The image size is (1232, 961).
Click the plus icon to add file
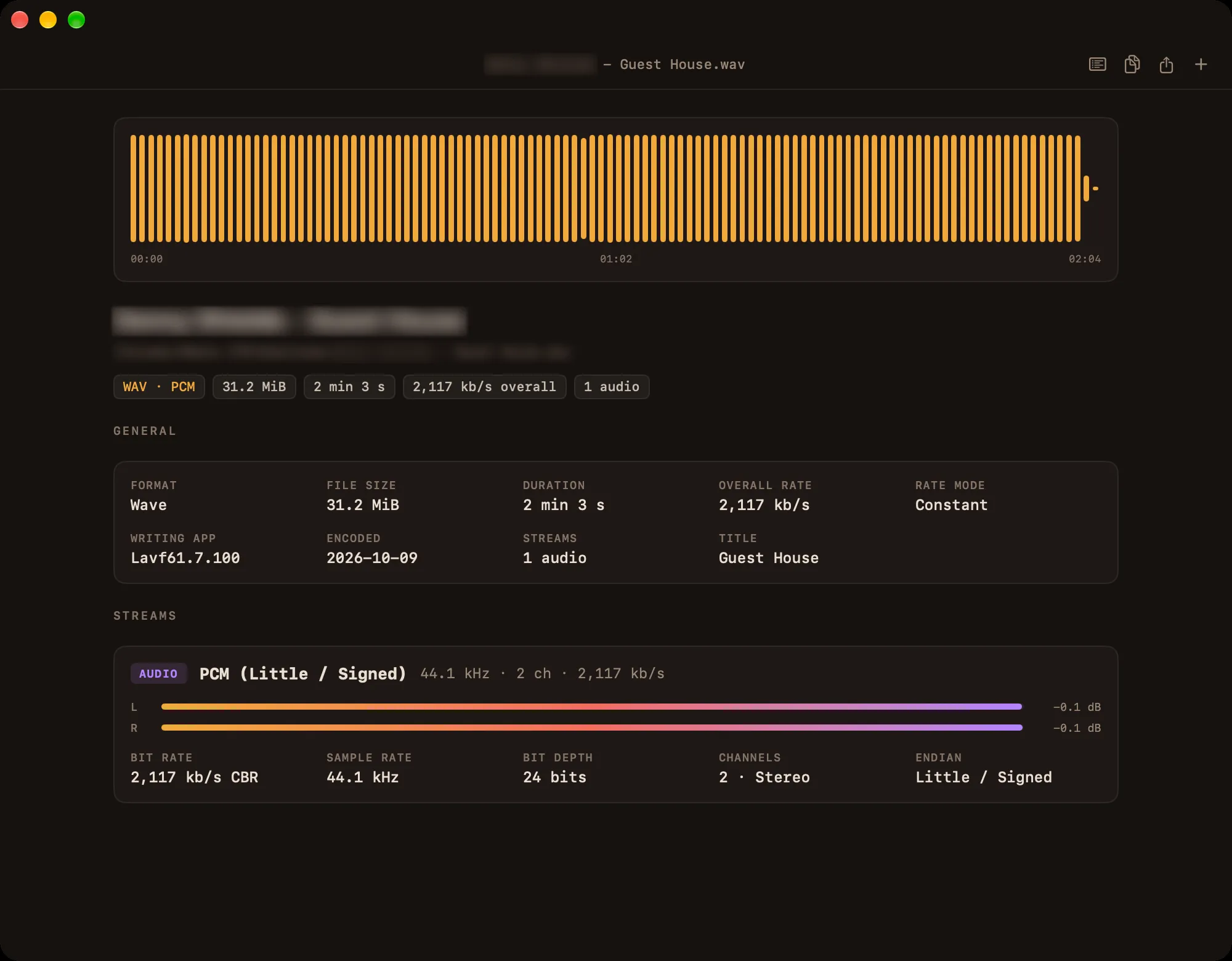click(x=1201, y=65)
